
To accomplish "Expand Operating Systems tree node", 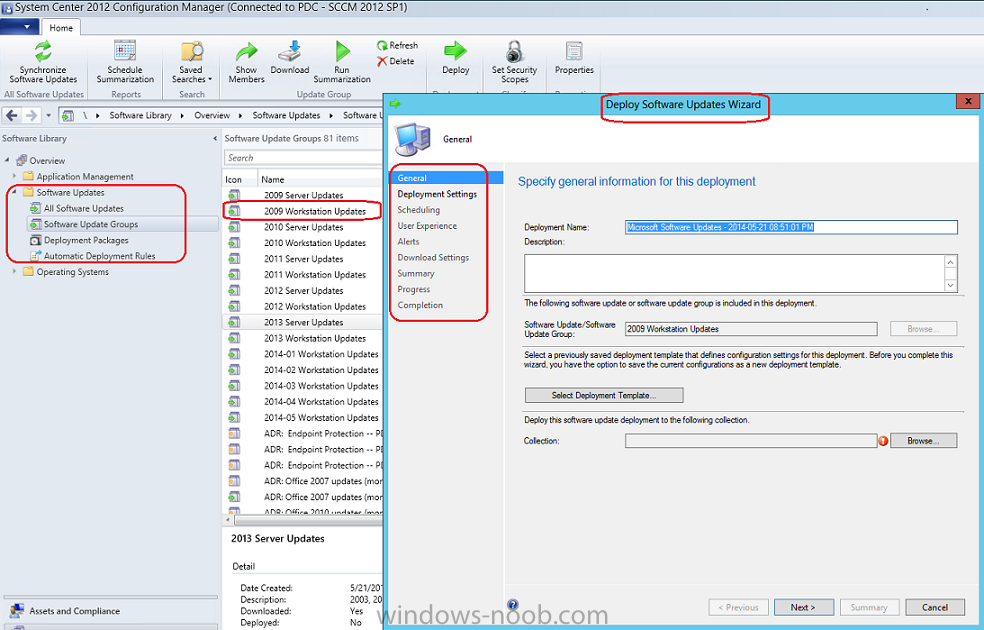I will click(x=14, y=271).
